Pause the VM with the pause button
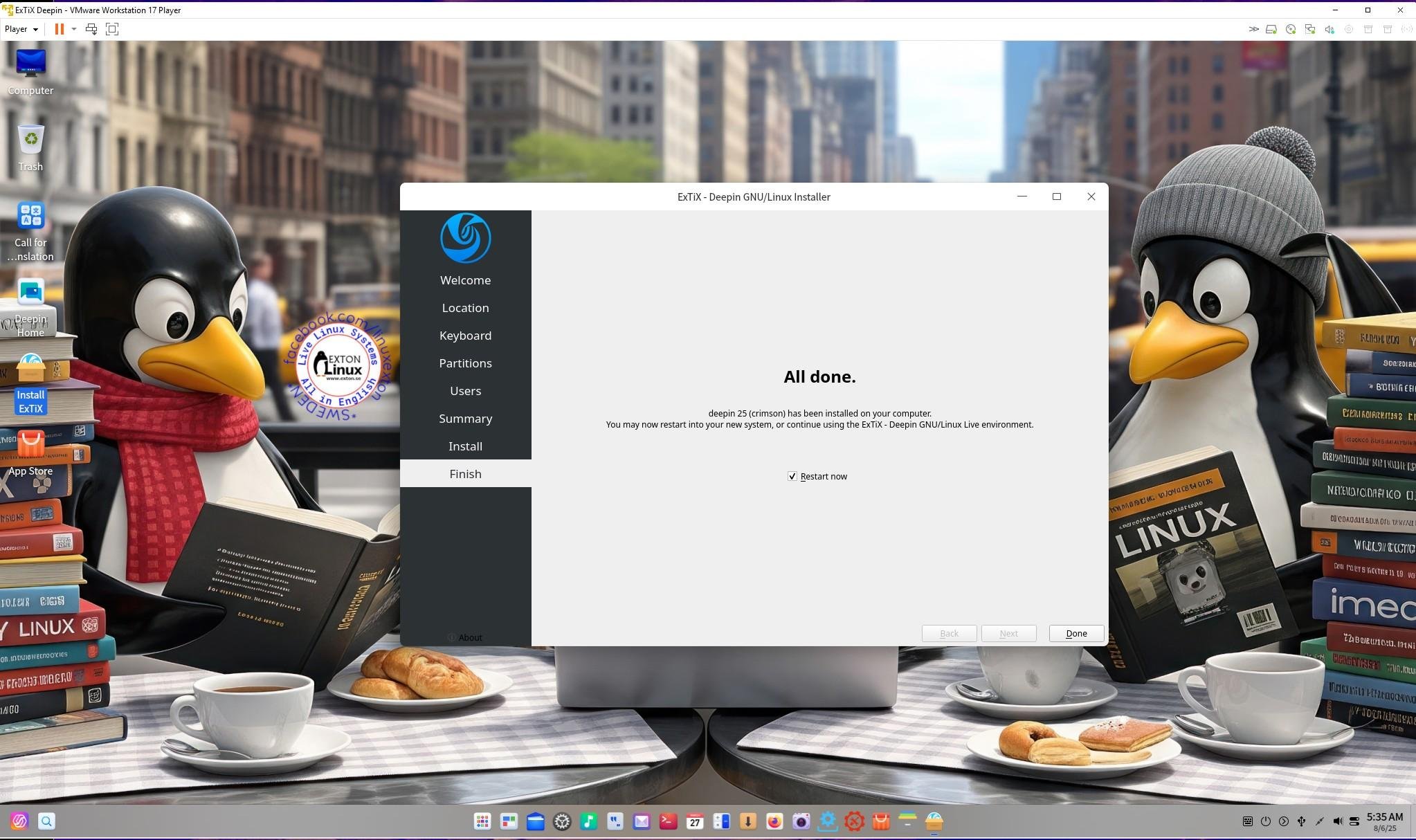Image resolution: width=1416 pixels, height=840 pixels. [x=60, y=29]
